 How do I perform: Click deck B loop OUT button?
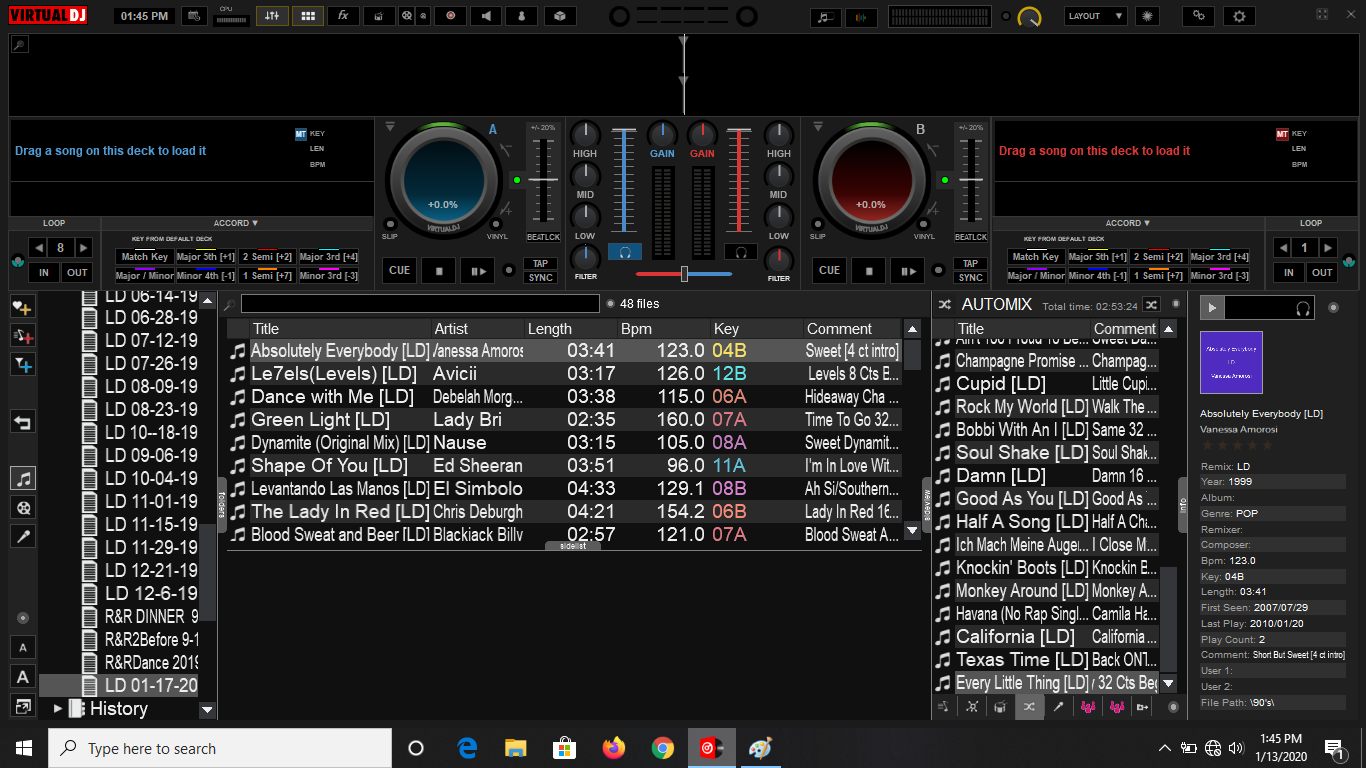coord(1322,272)
